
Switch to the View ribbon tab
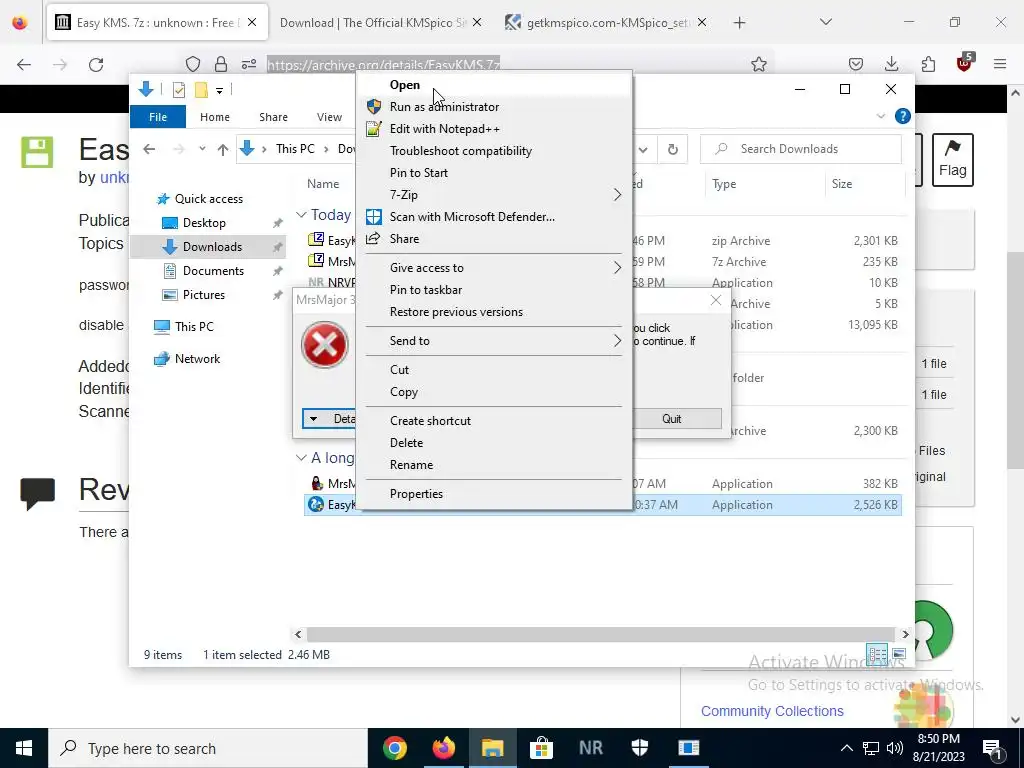tap(329, 117)
